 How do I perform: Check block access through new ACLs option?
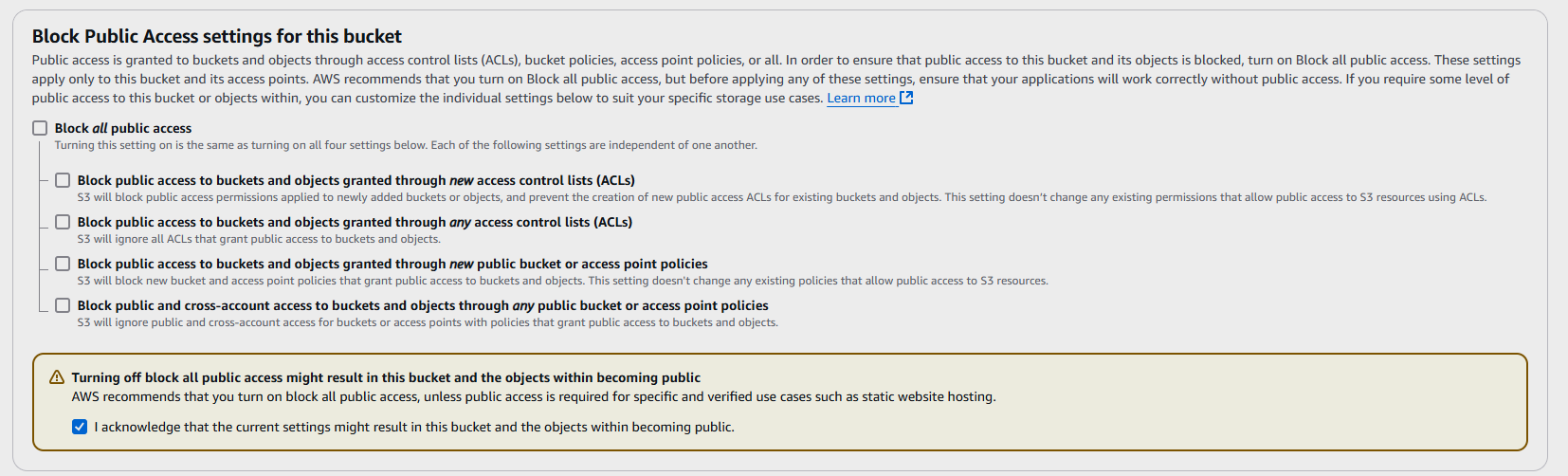tap(63, 180)
